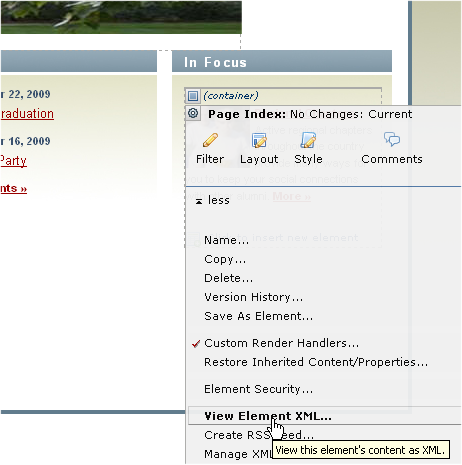The height and width of the screenshot is (465, 462).
Task: Click the insert new element icon
Action: tap(194, 239)
